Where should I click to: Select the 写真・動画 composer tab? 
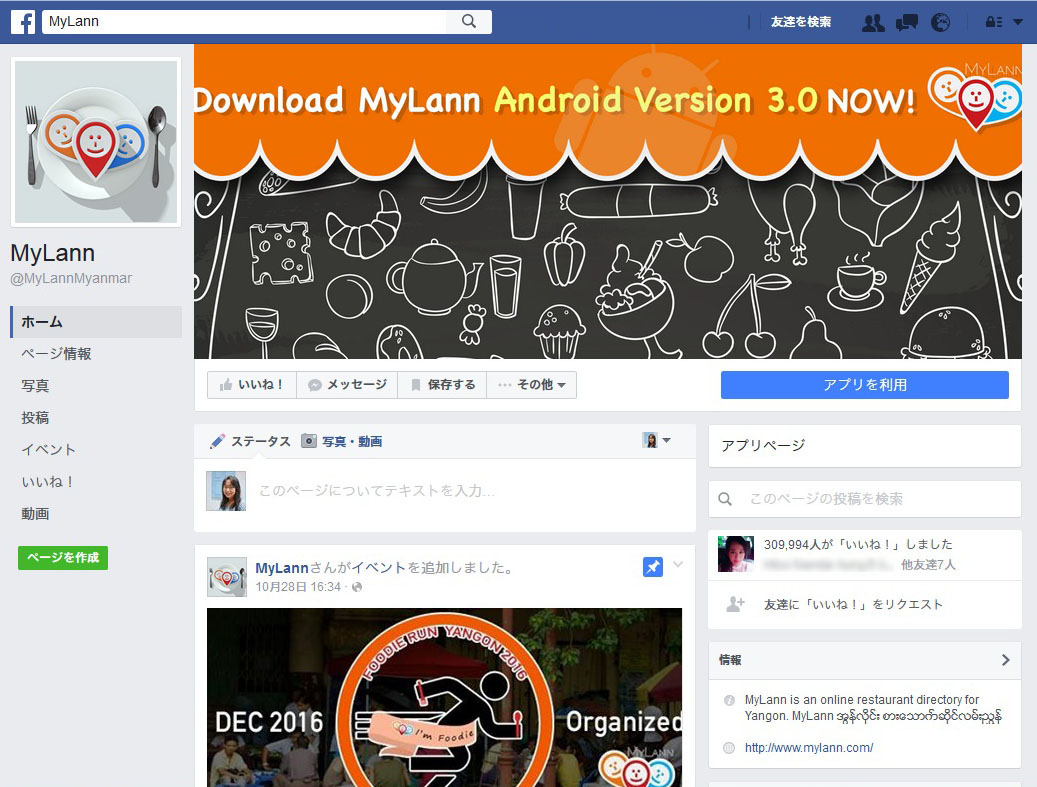click(x=342, y=441)
